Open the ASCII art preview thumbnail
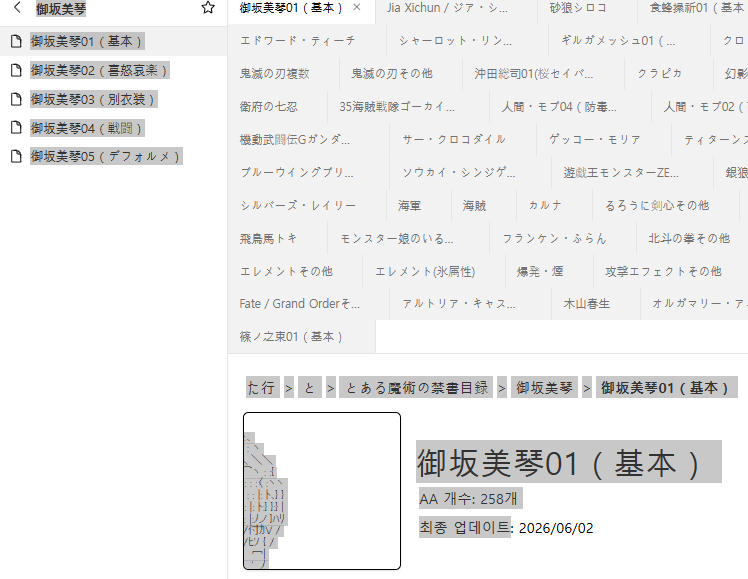The width and height of the screenshot is (748, 579). (x=322, y=491)
